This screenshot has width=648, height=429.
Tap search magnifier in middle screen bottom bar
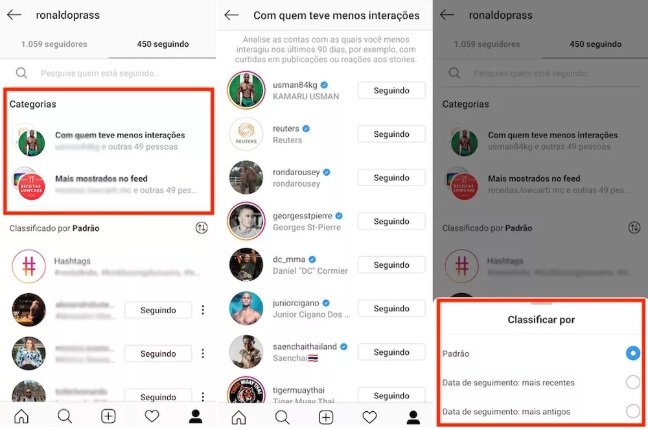tap(282, 417)
